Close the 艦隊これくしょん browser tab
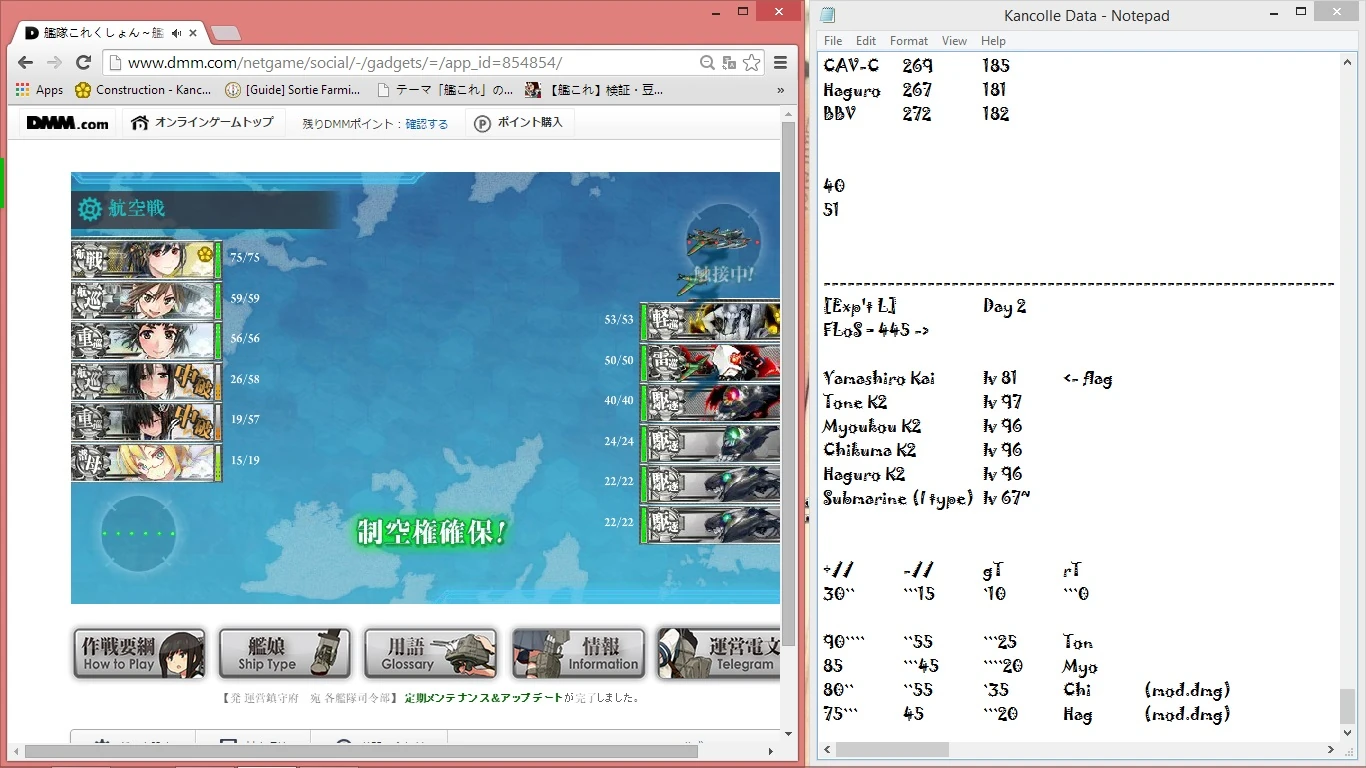Screen dimensions: 1366x768 [194, 33]
